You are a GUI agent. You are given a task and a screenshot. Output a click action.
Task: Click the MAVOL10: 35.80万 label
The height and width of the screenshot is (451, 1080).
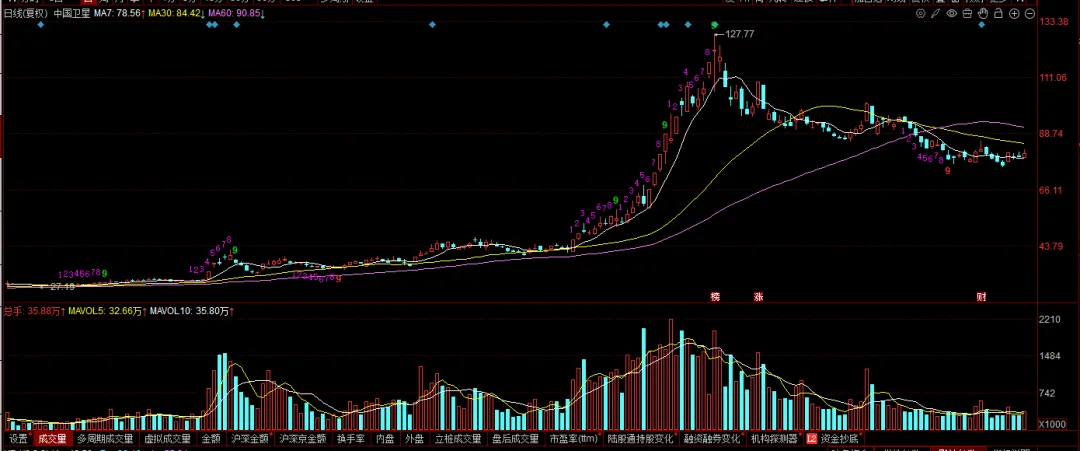[x=192, y=311]
